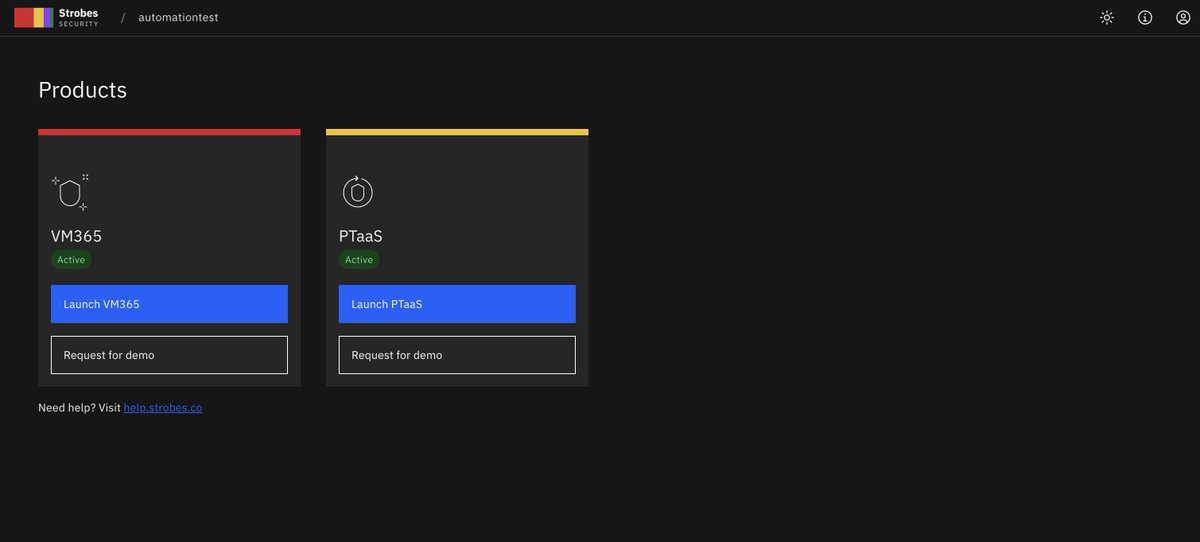Request for demo on PTaaS card
This screenshot has height=542, width=1200.
click(457, 355)
